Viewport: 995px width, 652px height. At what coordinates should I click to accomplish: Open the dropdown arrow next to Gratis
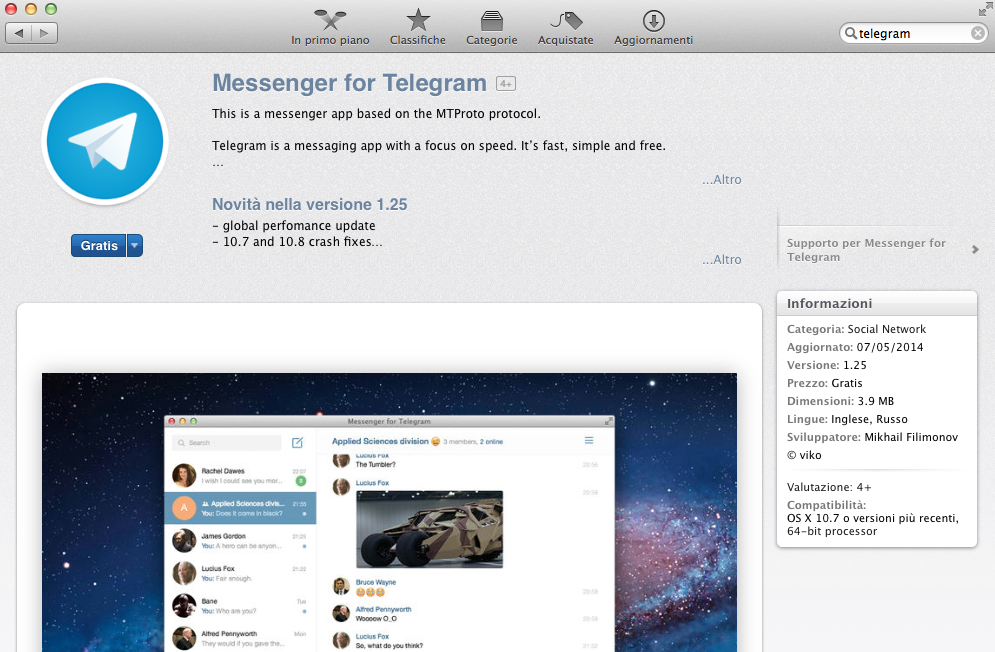pyautogui.click(x=135, y=246)
